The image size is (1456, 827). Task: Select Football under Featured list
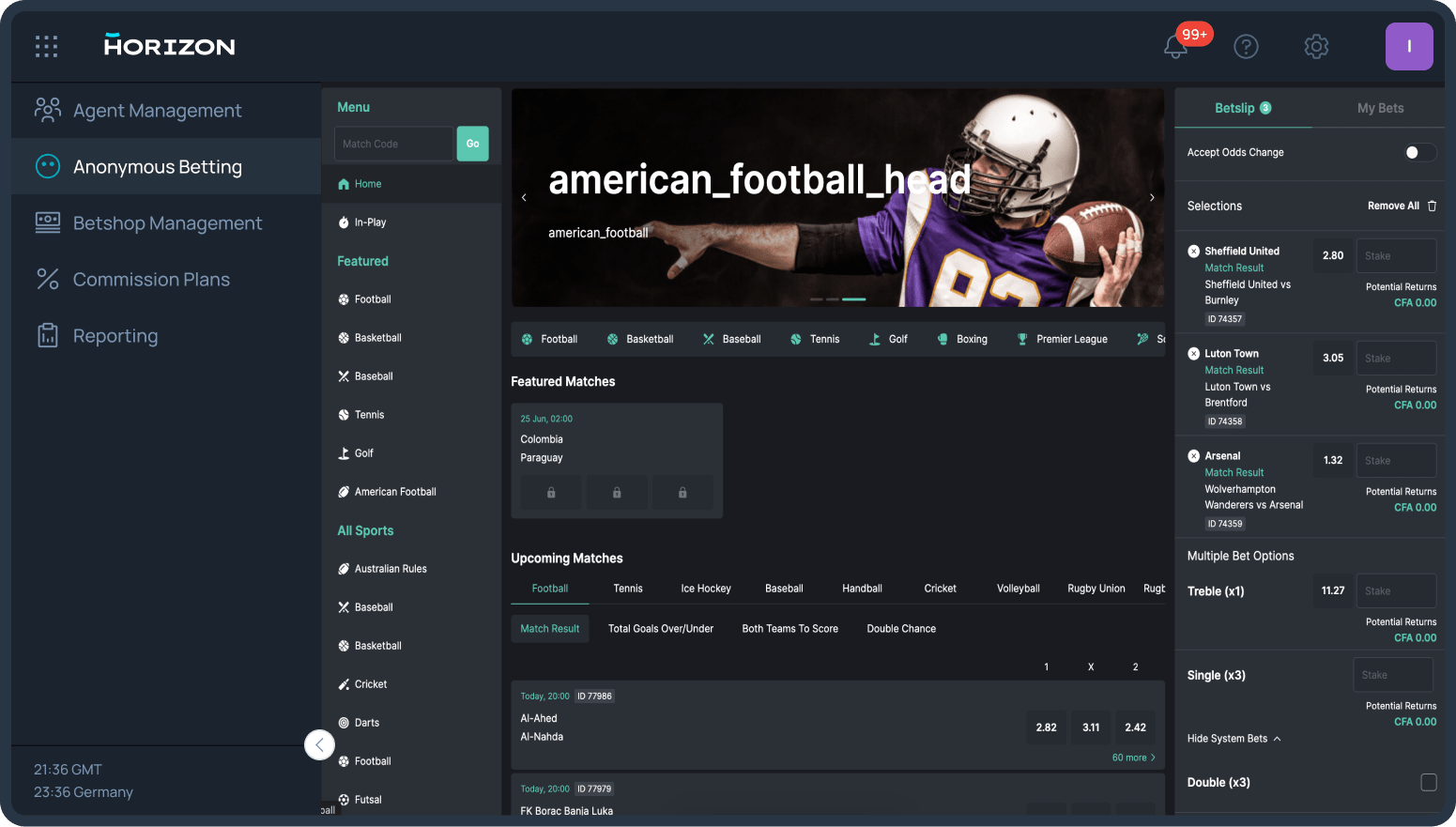411,299
